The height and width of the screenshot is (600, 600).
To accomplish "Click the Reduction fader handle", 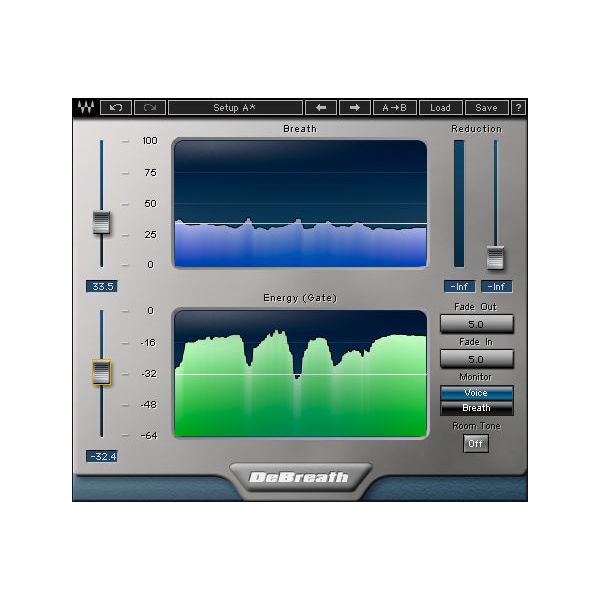I will (x=495, y=257).
